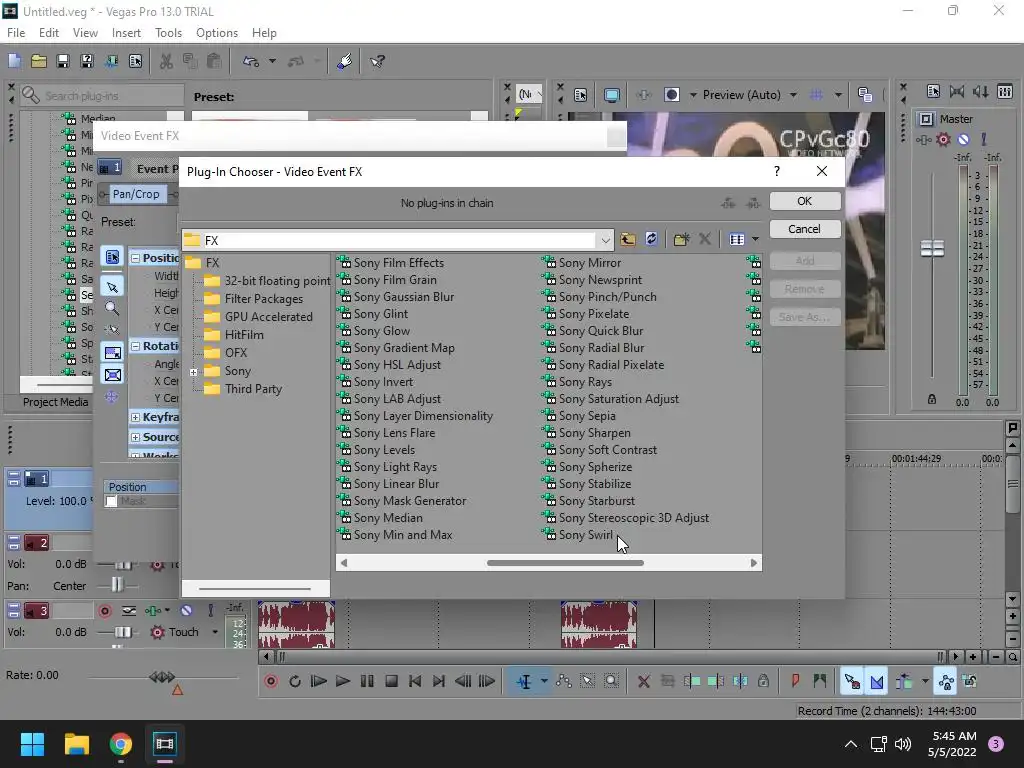Image resolution: width=1024 pixels, height=768 pixels.
Task: Click the Go to End transport button
Action: (439, 681)
